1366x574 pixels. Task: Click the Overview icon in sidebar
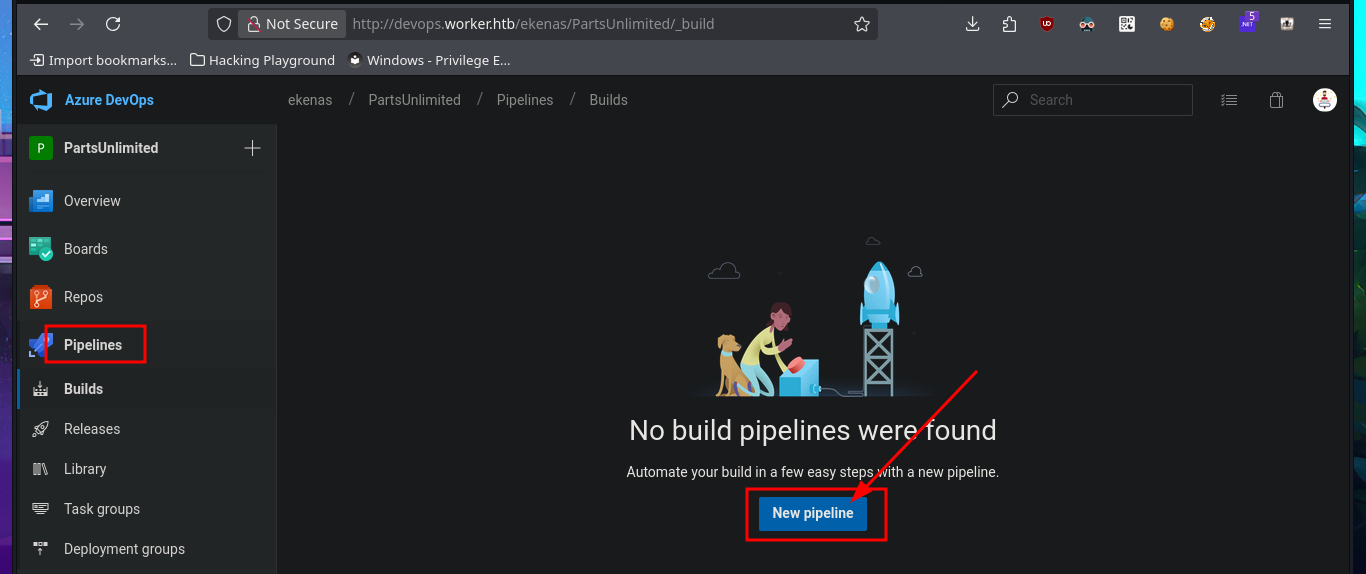point(41,201)
